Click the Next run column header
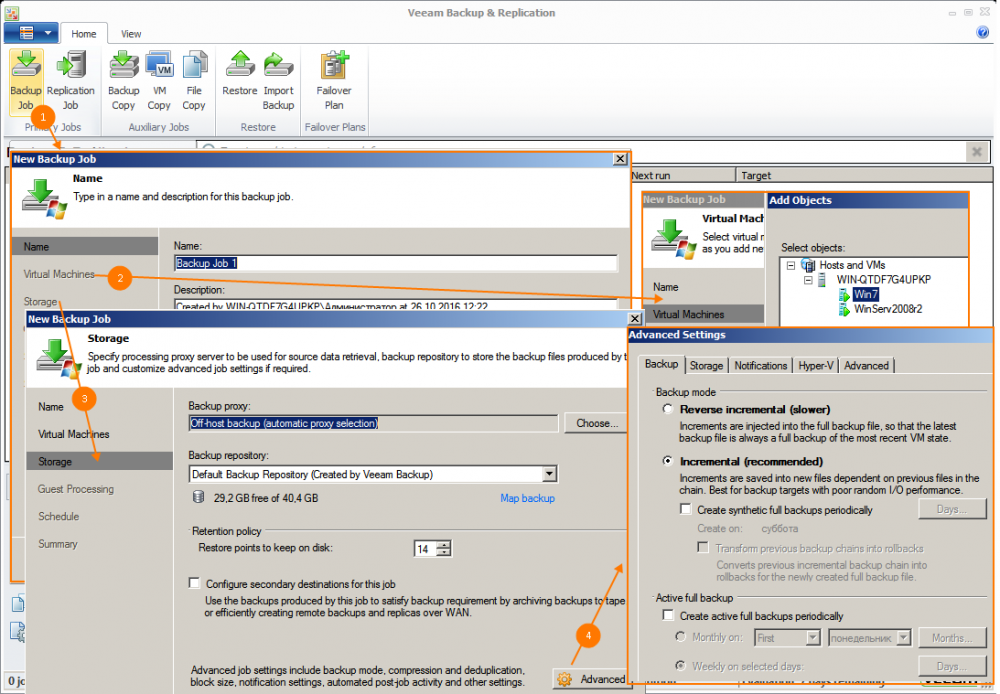Image resolution: width=1000 pixels, height=694 pixels. pos(682,175)
